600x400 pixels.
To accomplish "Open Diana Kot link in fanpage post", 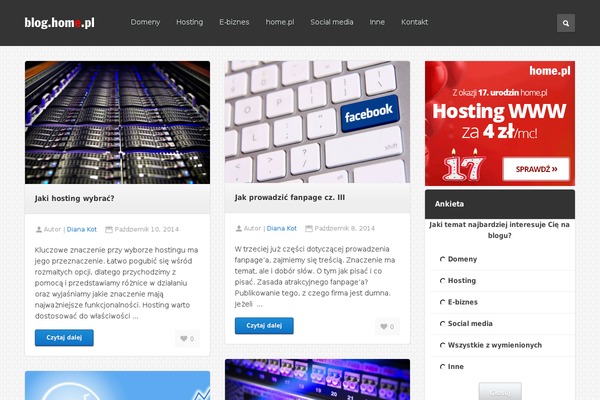I will point(282,229).
